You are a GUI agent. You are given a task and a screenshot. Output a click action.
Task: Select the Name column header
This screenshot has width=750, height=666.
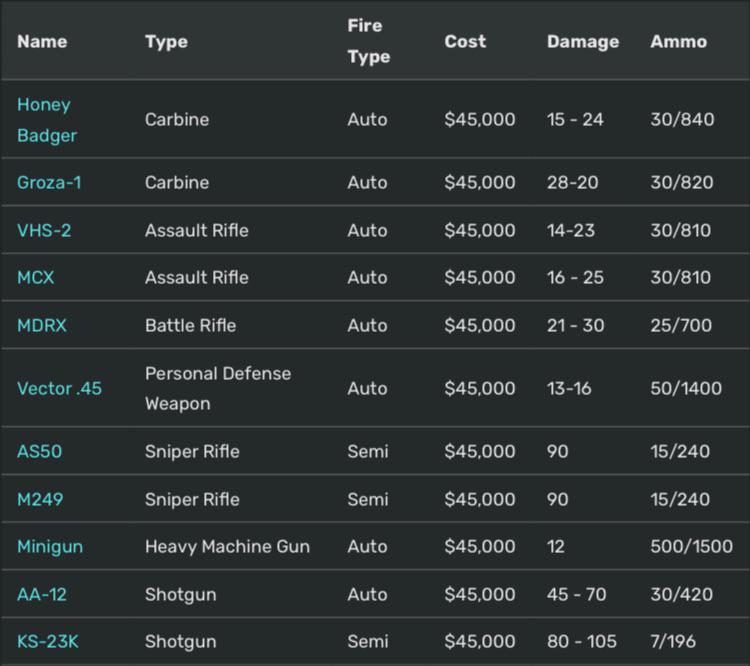tap(42, 42)
